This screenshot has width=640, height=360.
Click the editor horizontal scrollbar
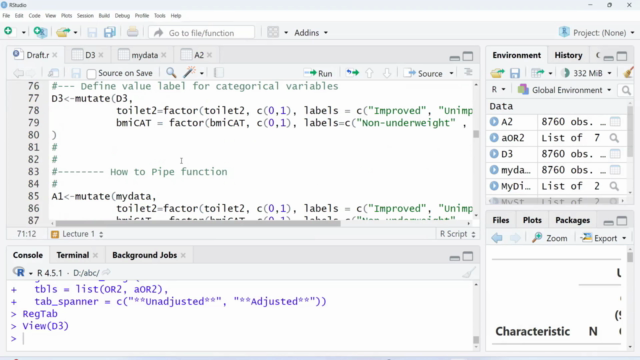[198, 223]
